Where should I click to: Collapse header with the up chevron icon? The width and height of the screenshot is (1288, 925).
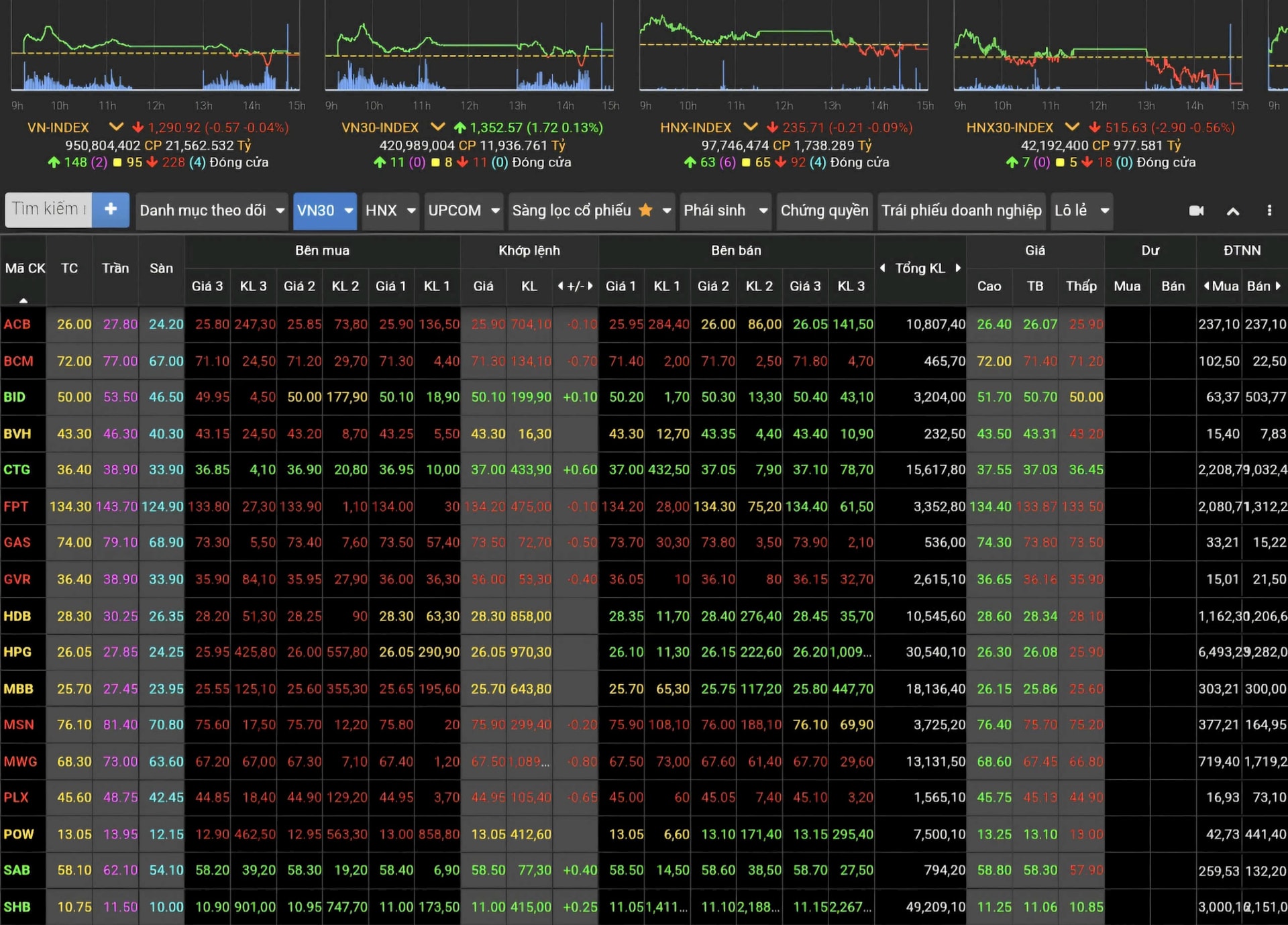(x=1233, y=211)
